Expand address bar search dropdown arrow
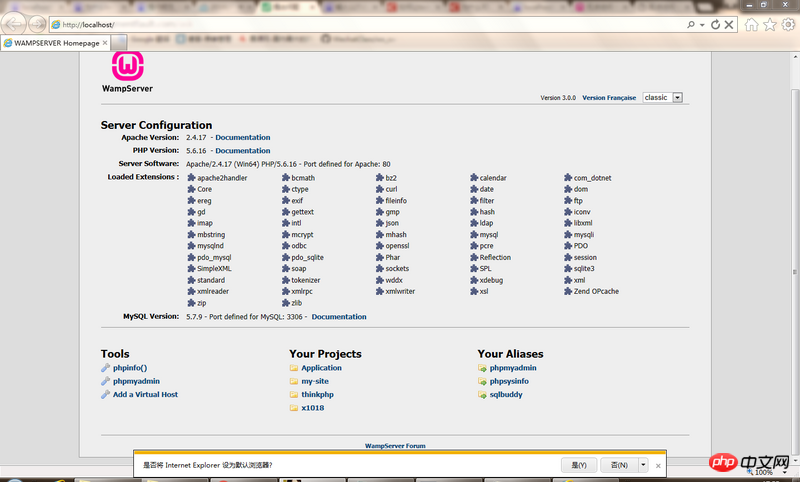Image resolution: width=800 pixels, height=482 pixels. [x=702, y=24]
